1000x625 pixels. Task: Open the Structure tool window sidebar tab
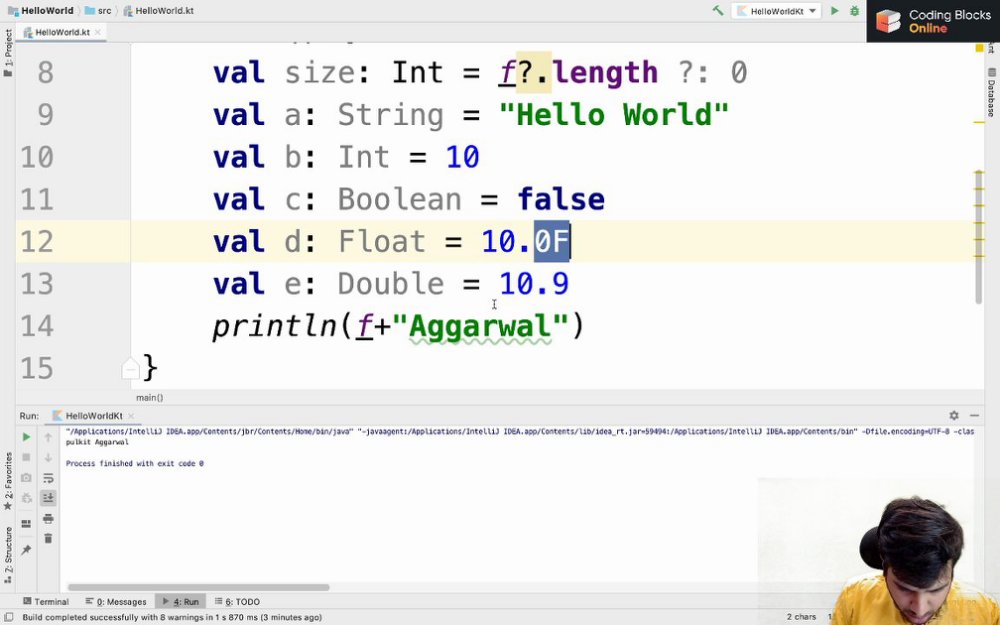click(x=8, y=554)
